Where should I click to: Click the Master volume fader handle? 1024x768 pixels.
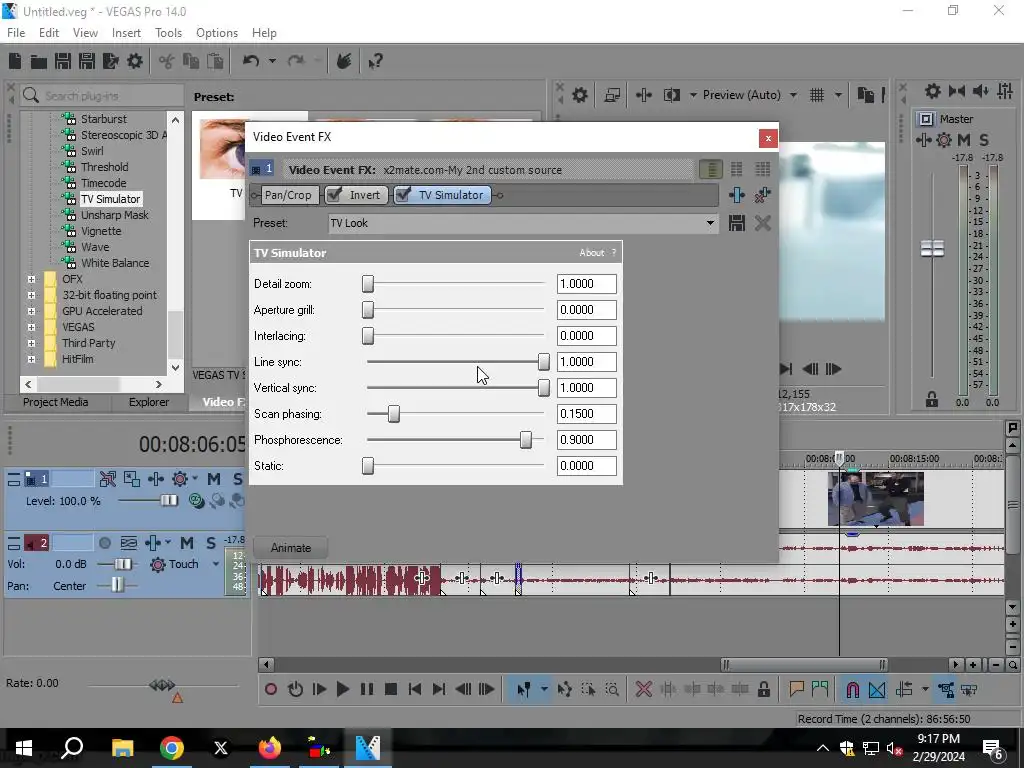[932, 248]
